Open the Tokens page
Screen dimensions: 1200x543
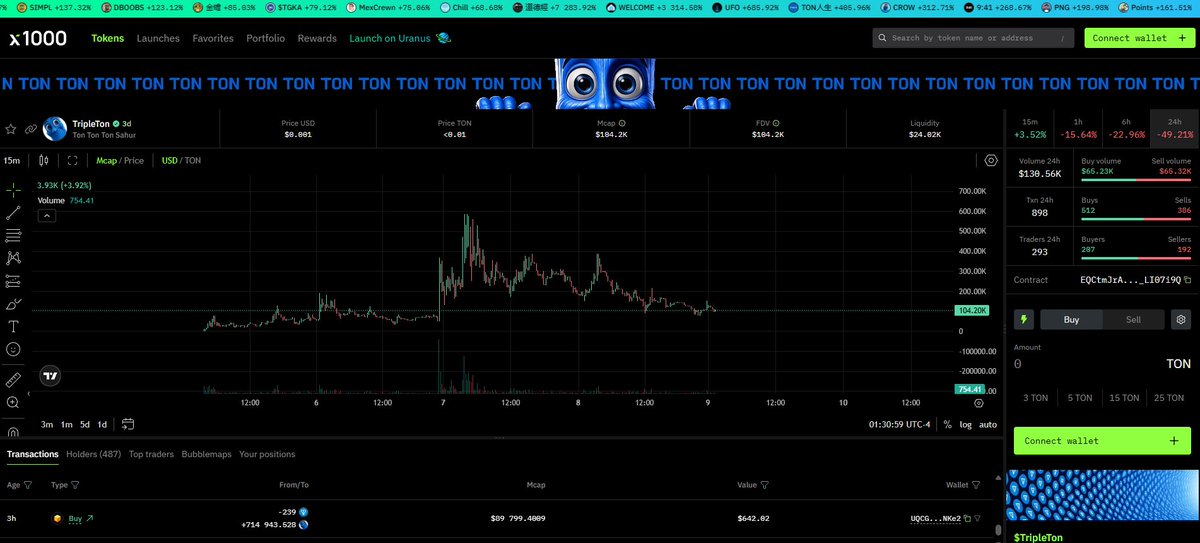107,38
